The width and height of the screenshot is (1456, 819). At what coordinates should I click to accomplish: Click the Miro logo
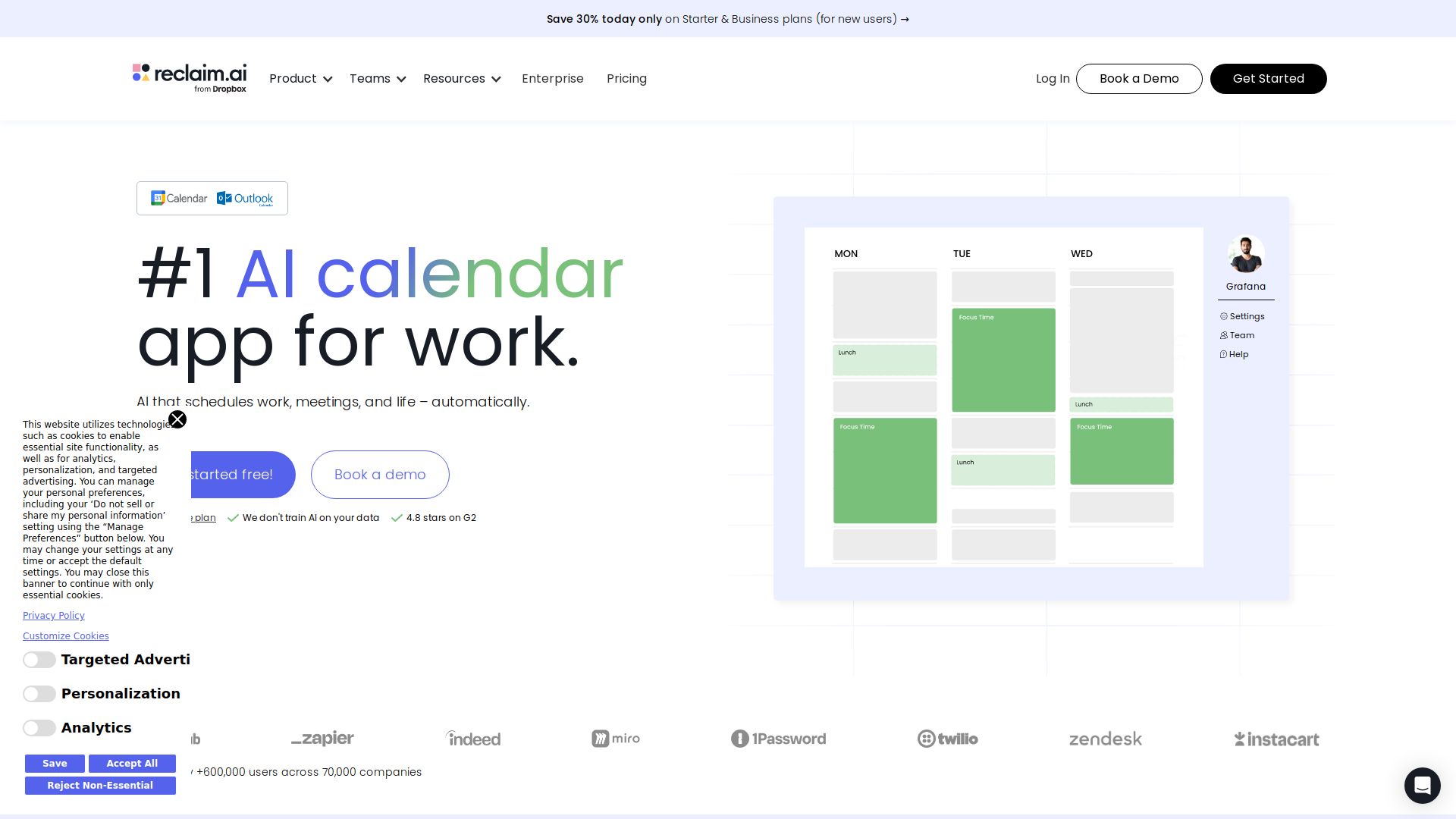[x=615, y=739]
